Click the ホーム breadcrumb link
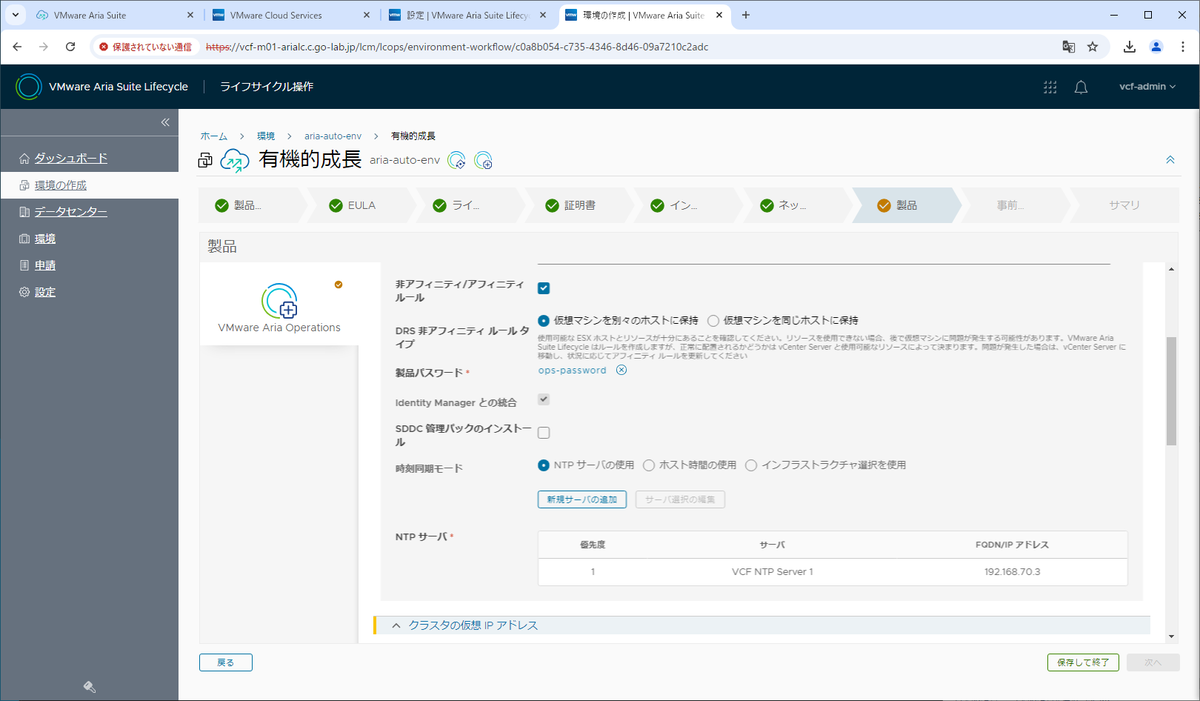 coord(213,135)
